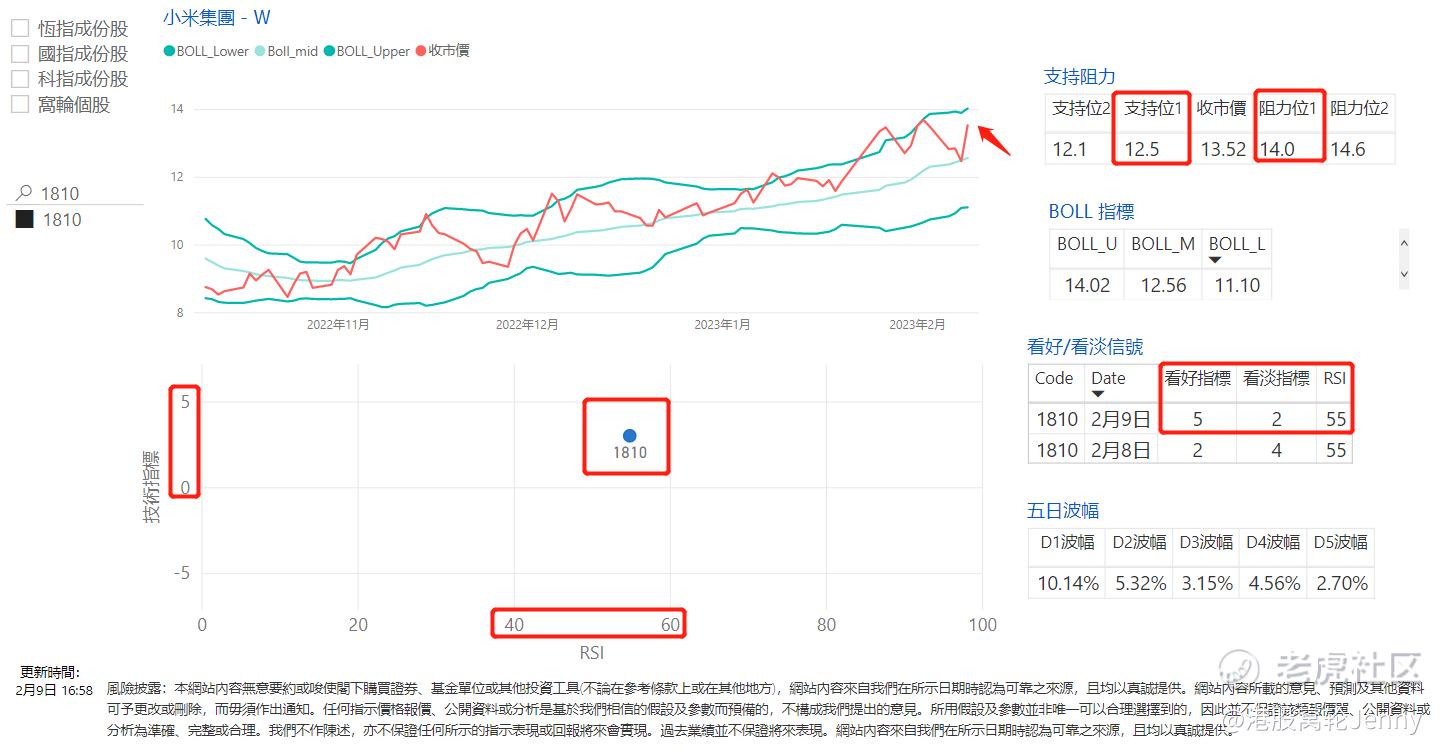Open the BOLL 指標 section heading
This screenshot has width=1449, height=752.
[x=1090, y=210]
